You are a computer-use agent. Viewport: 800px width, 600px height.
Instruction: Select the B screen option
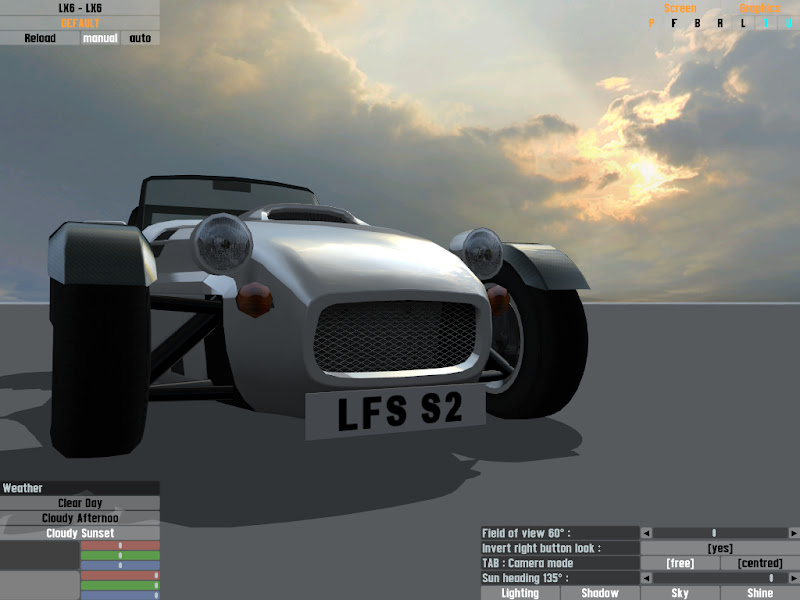[697, 23]
